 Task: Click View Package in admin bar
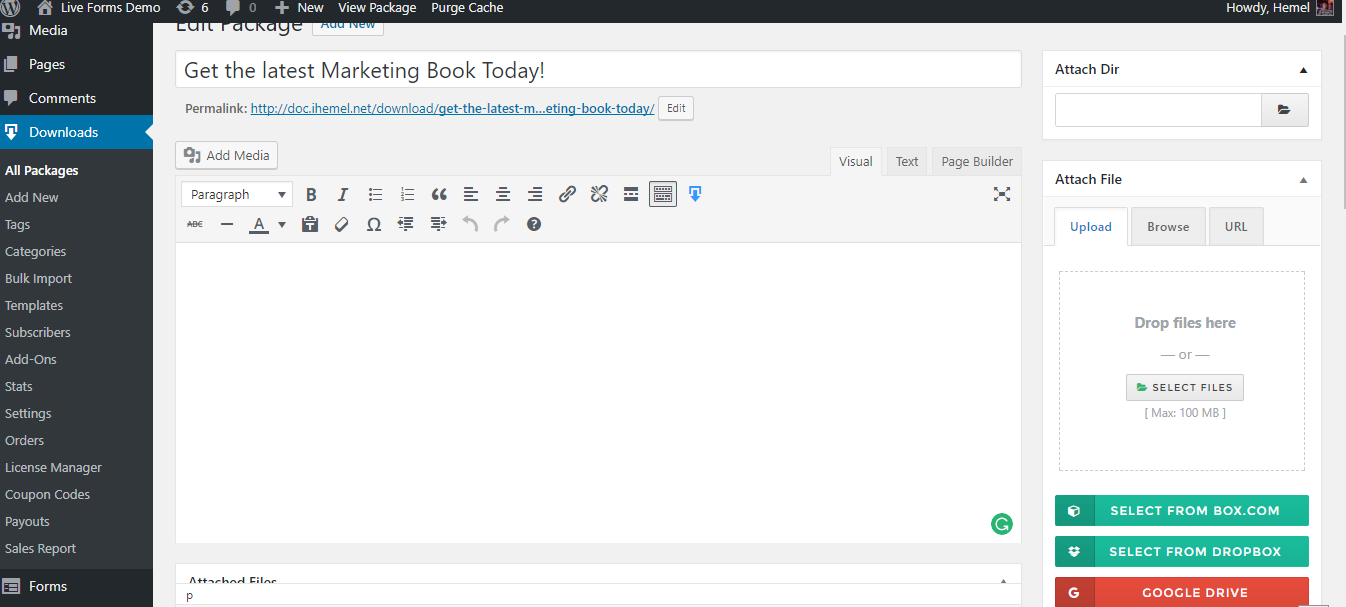pyautogui.click(x=377, y=8)
